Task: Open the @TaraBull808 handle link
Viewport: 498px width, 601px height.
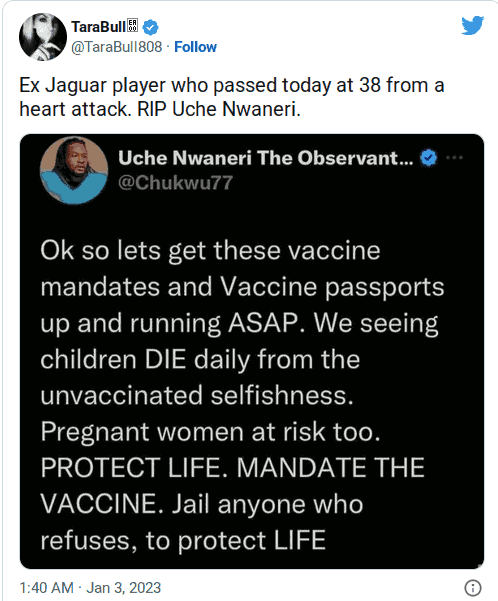Action: (x=117, y=47)
